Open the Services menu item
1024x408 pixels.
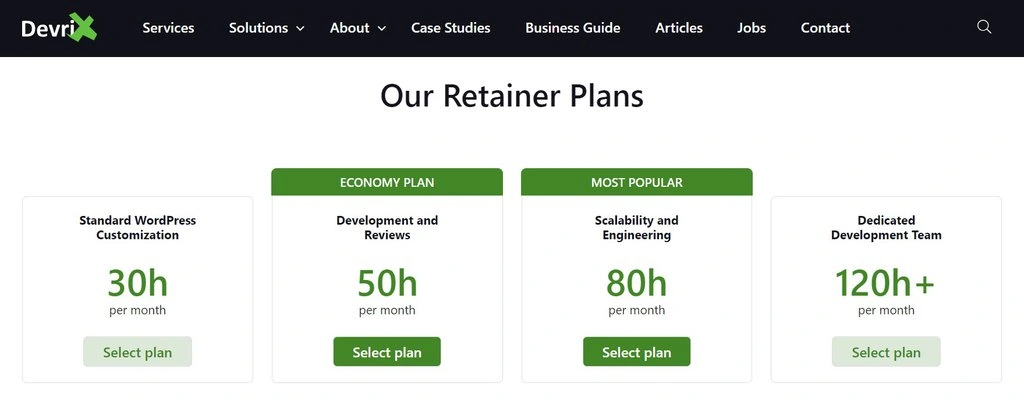click(x=168, y=28)
